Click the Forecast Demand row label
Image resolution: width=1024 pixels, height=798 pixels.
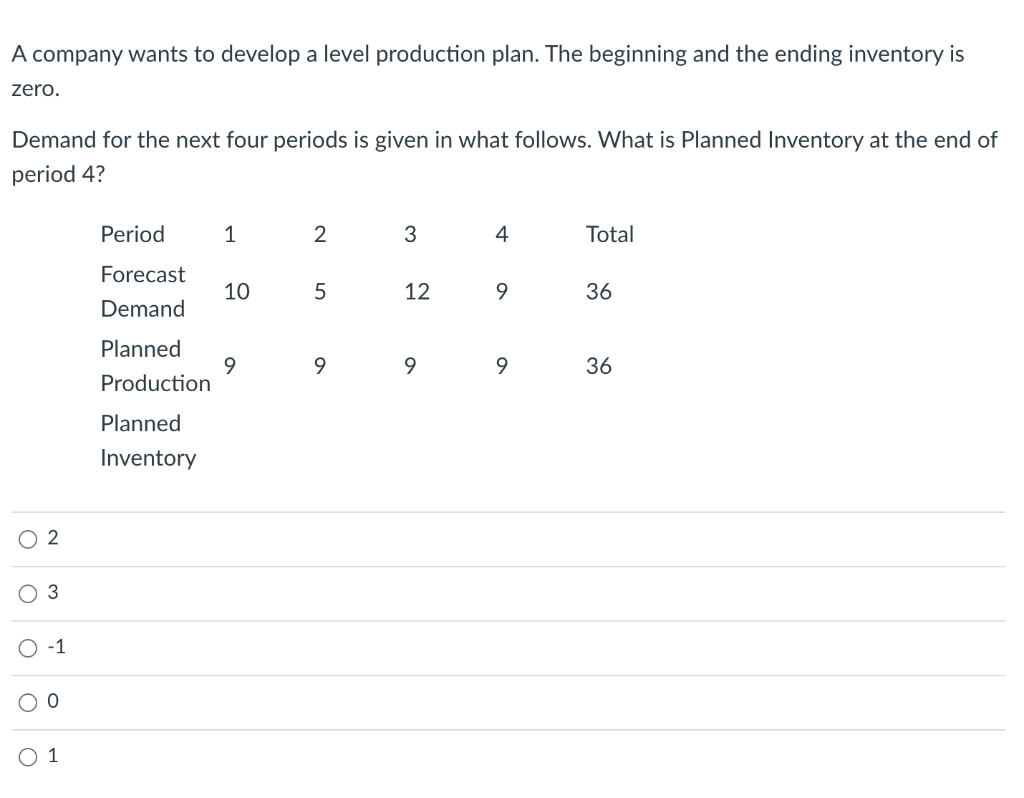[143, 291]
